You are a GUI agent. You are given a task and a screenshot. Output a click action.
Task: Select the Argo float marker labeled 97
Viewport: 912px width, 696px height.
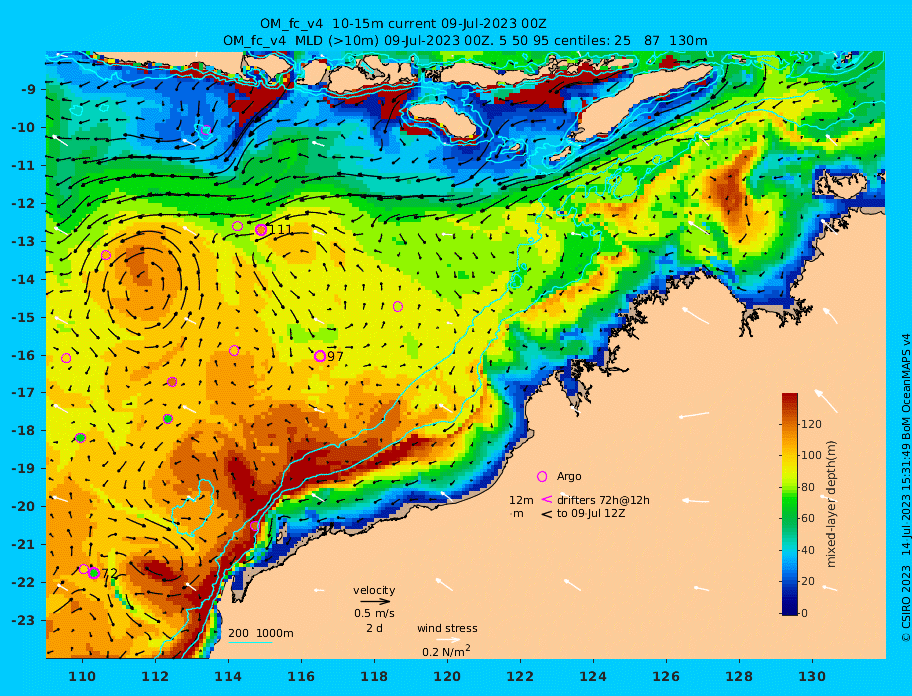click(320, 356)
